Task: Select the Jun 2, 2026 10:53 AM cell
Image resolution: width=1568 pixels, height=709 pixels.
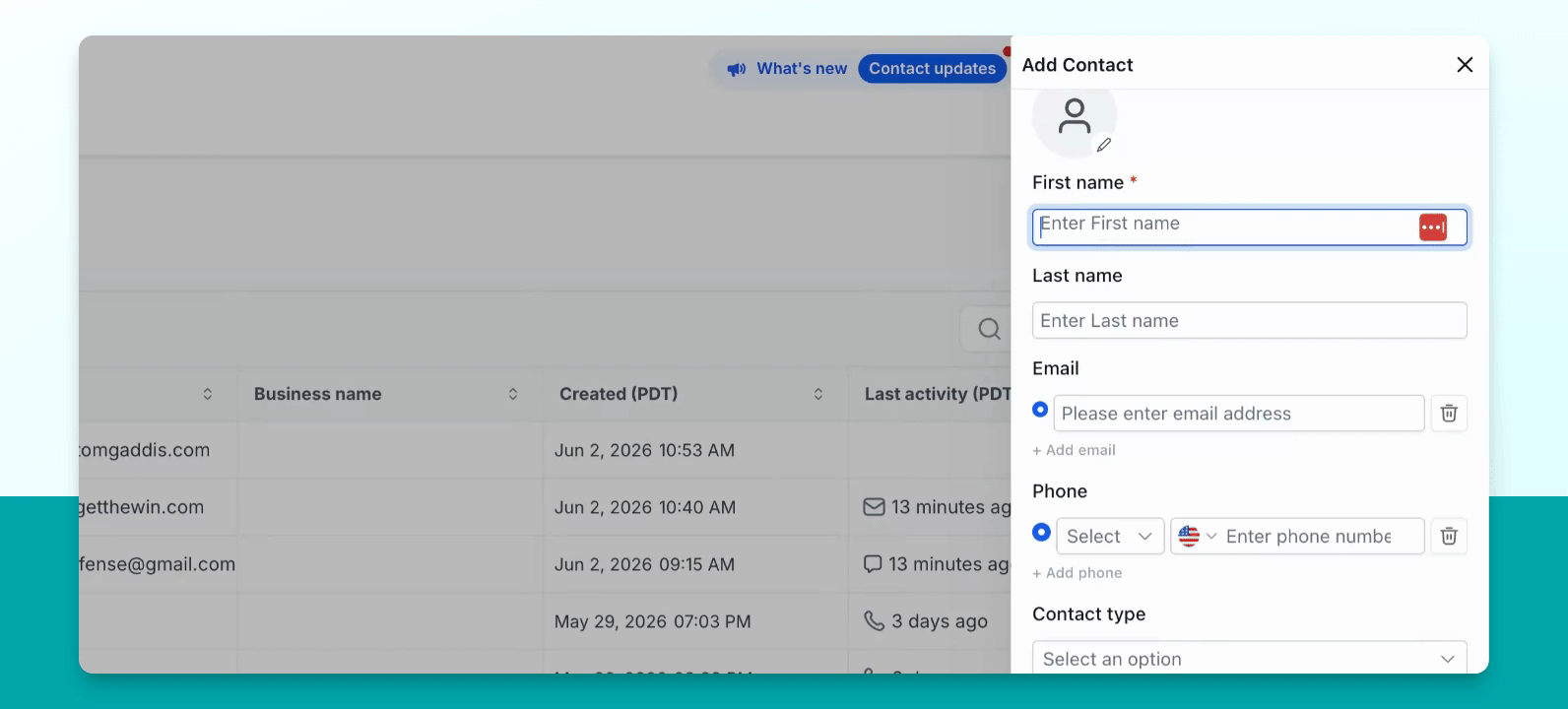Action: 644,450
